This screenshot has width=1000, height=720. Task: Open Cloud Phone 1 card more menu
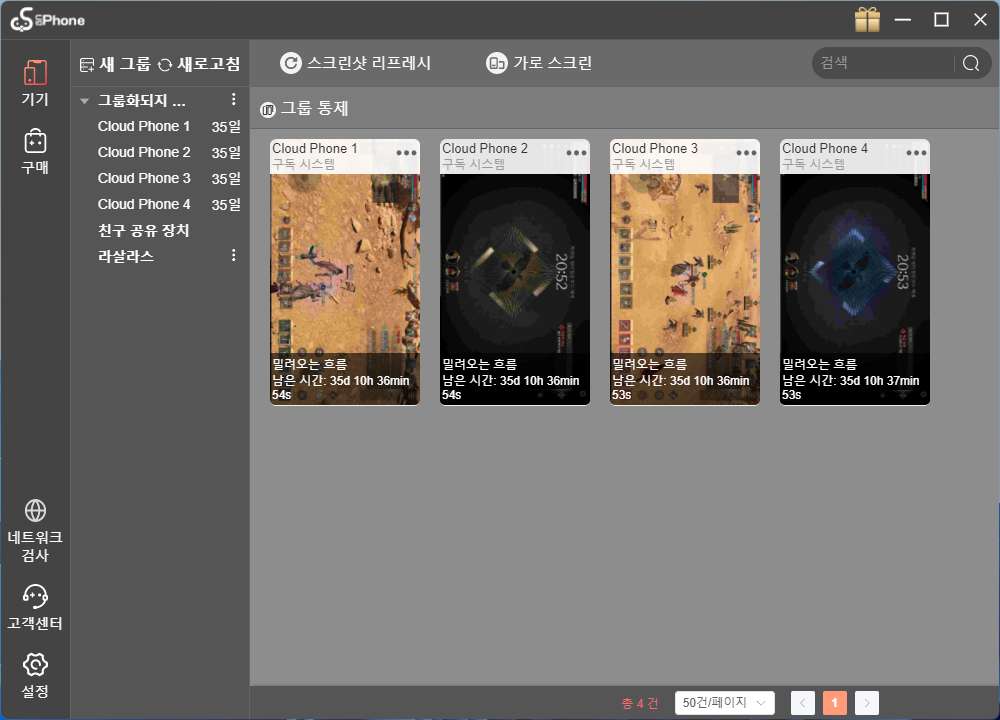[406, 153]
